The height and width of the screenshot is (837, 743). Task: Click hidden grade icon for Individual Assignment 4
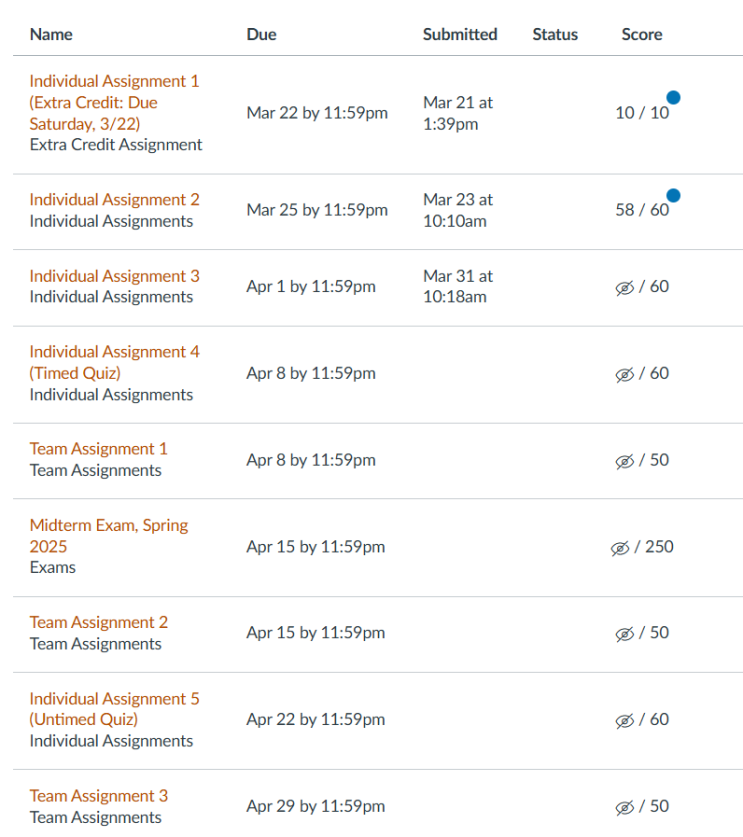click(625, 374)
